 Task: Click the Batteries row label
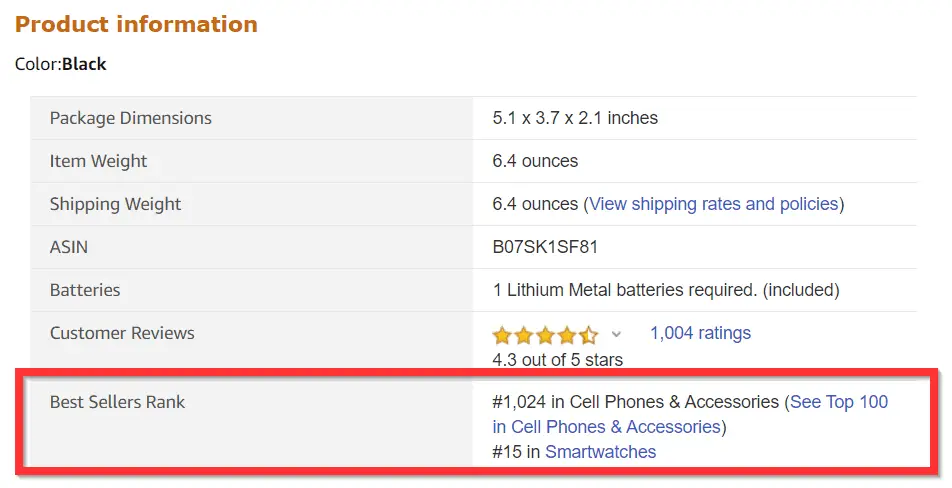click(x=85, y=290)
